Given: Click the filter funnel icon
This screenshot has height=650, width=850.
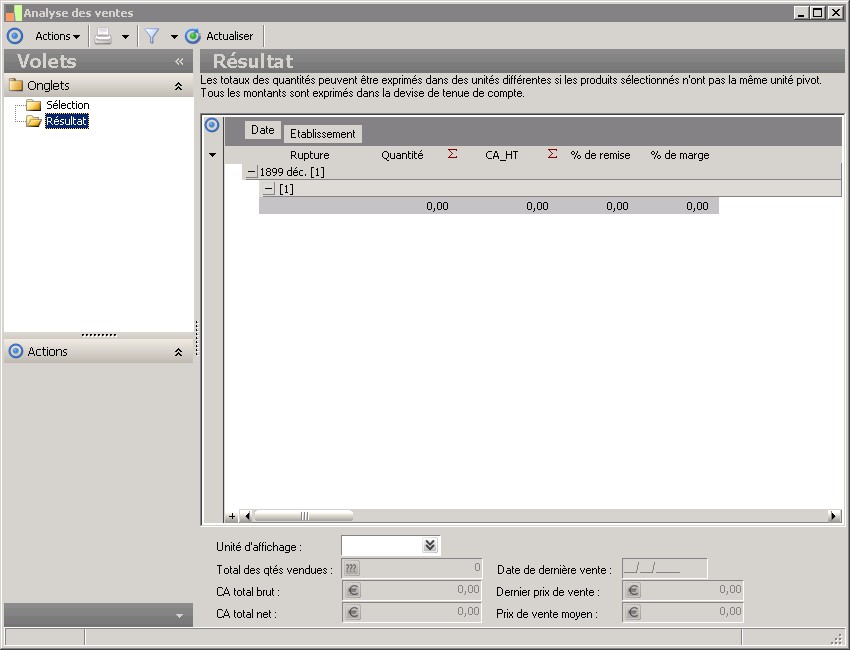Looking at the screenshot, I should [152, 36].
